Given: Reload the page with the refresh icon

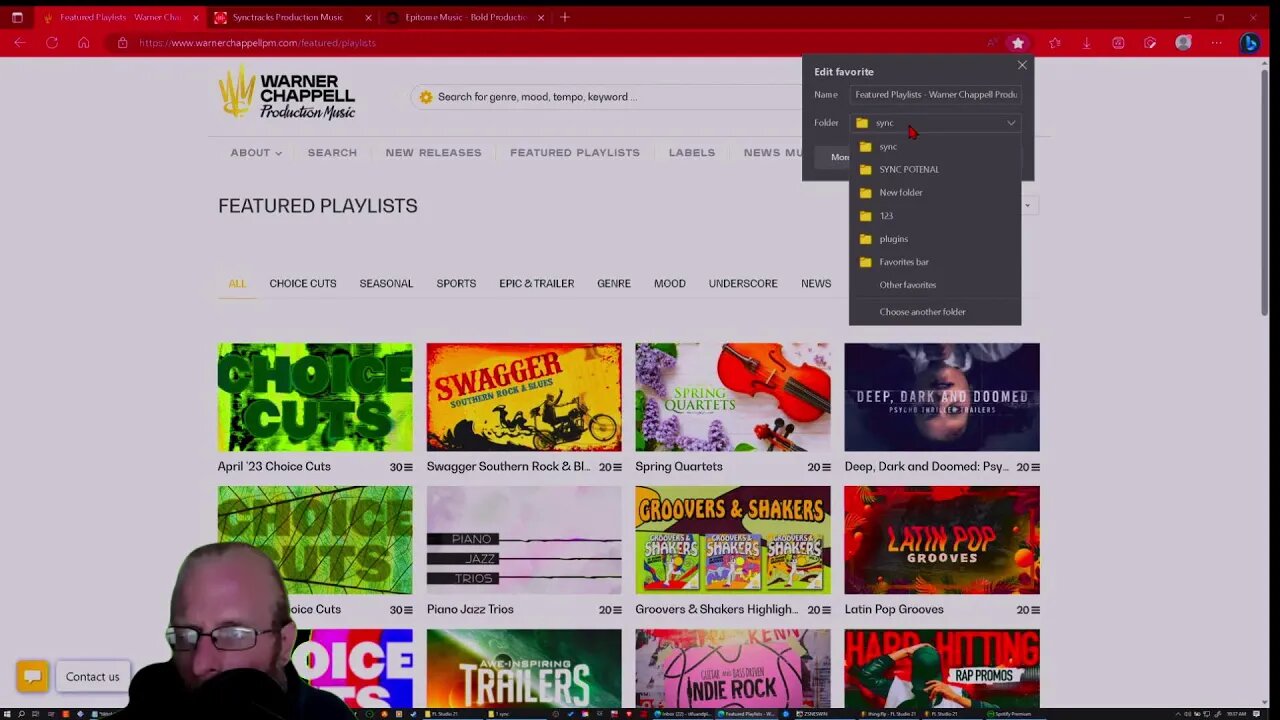Looking at the screenshot, I should [52, 43].
